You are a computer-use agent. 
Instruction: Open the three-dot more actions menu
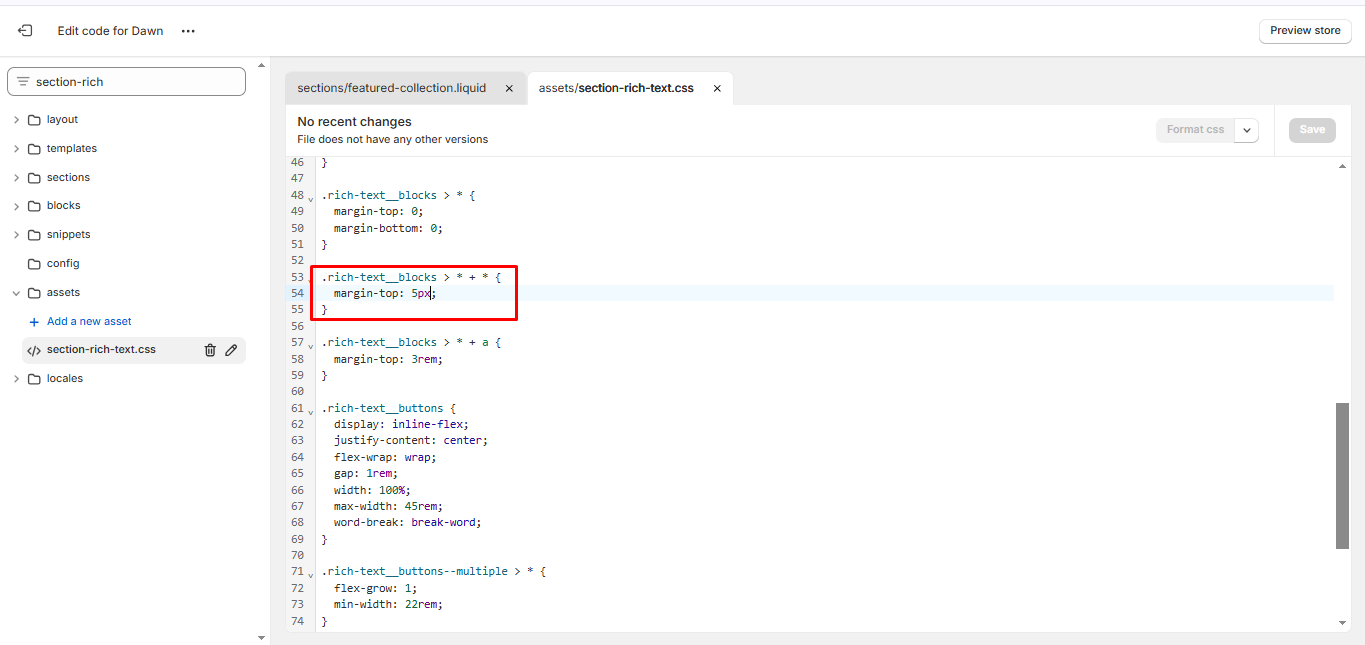click(188, 31)
